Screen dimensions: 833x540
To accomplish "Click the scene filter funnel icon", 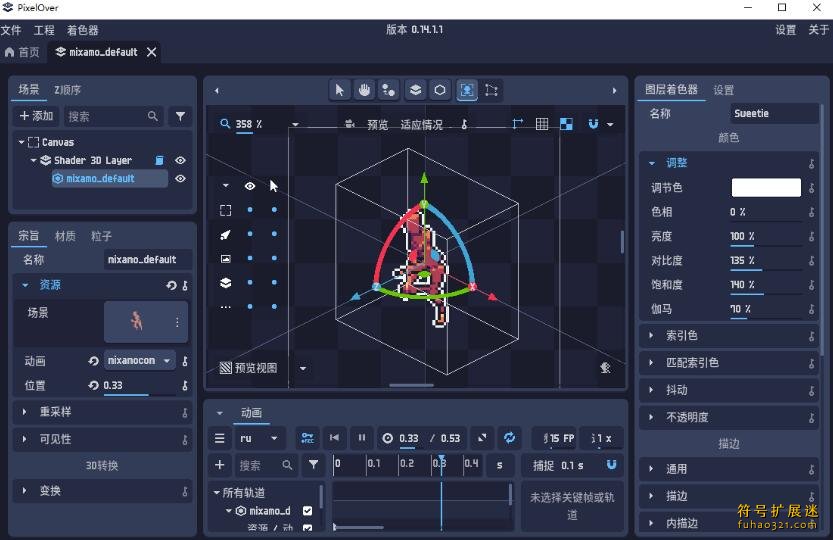I will [x=180, y=116].
